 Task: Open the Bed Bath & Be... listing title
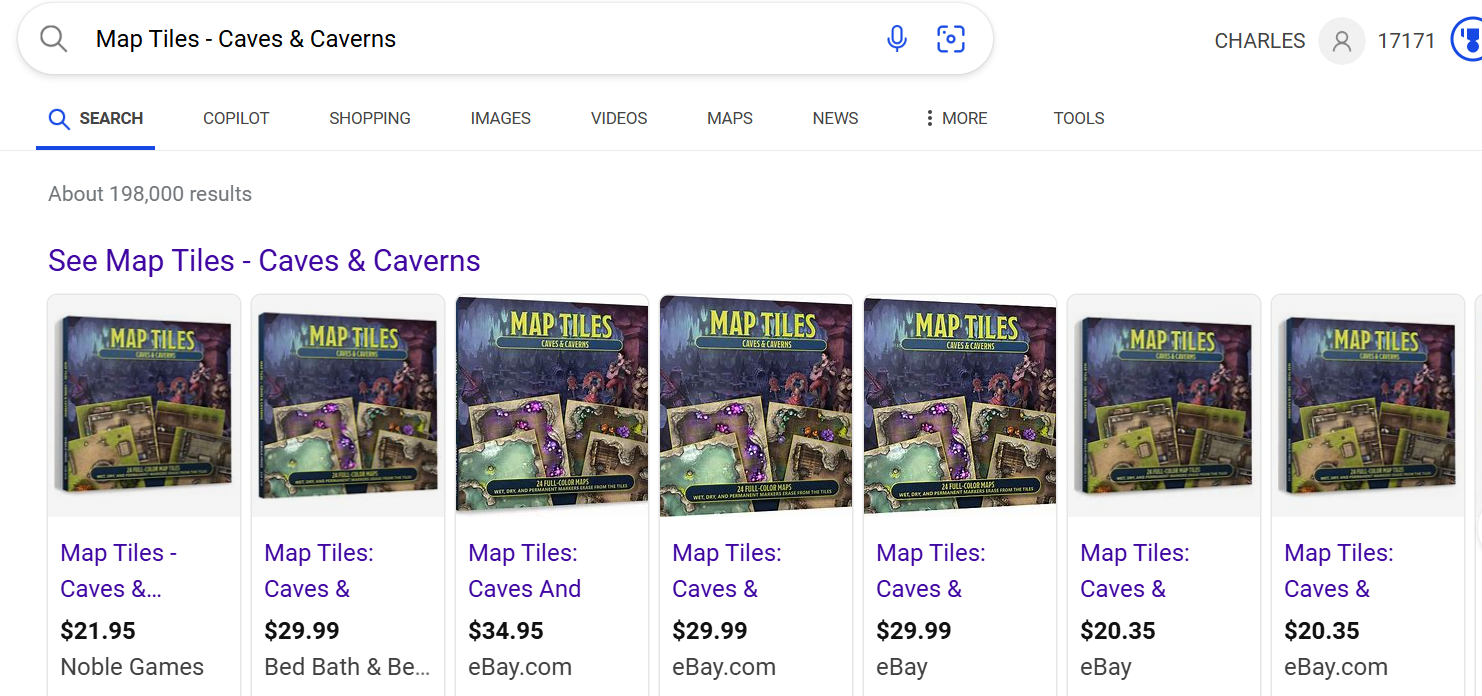(319, 571)
